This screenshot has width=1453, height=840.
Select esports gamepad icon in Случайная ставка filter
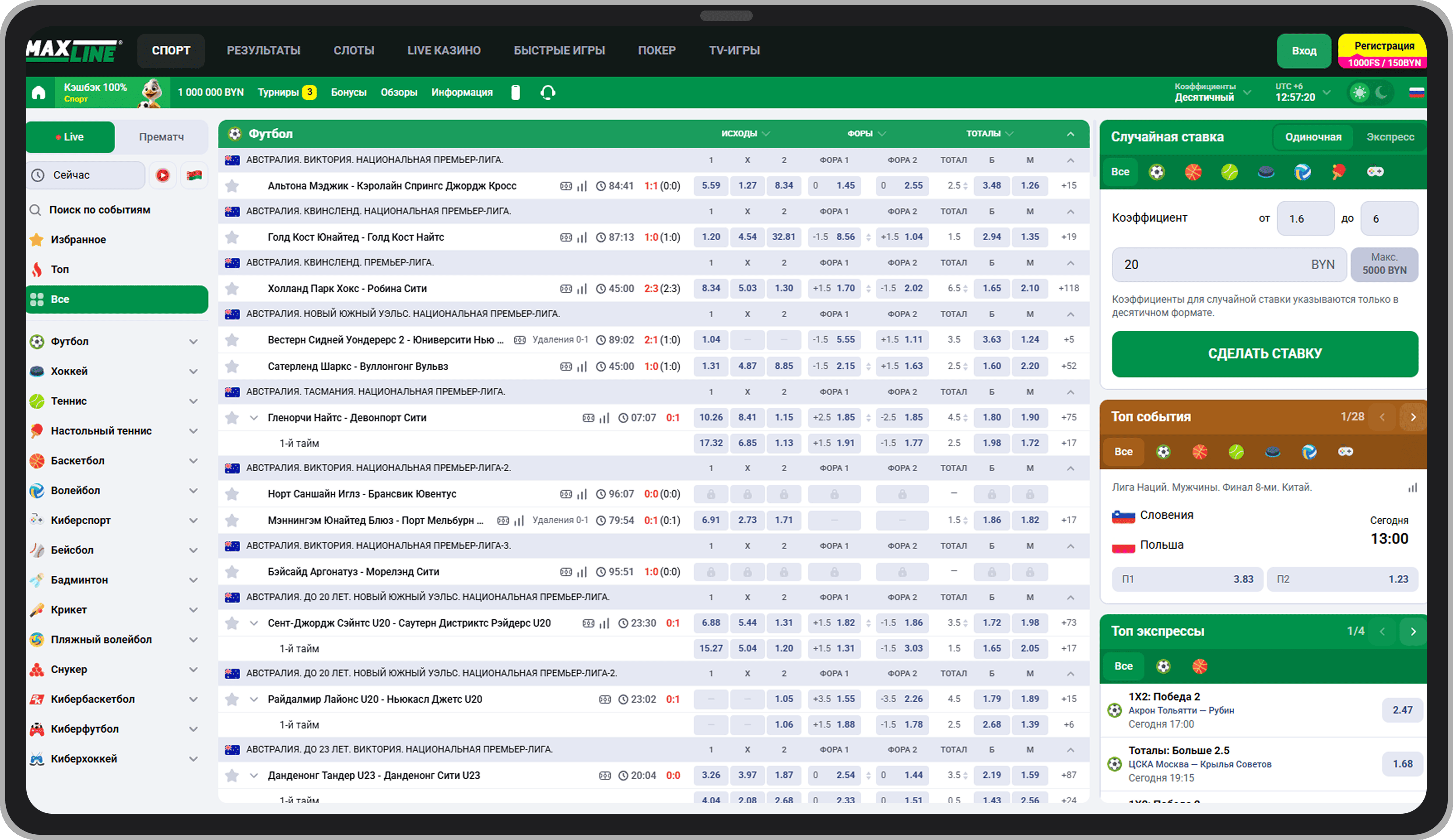coord(1375,172)
